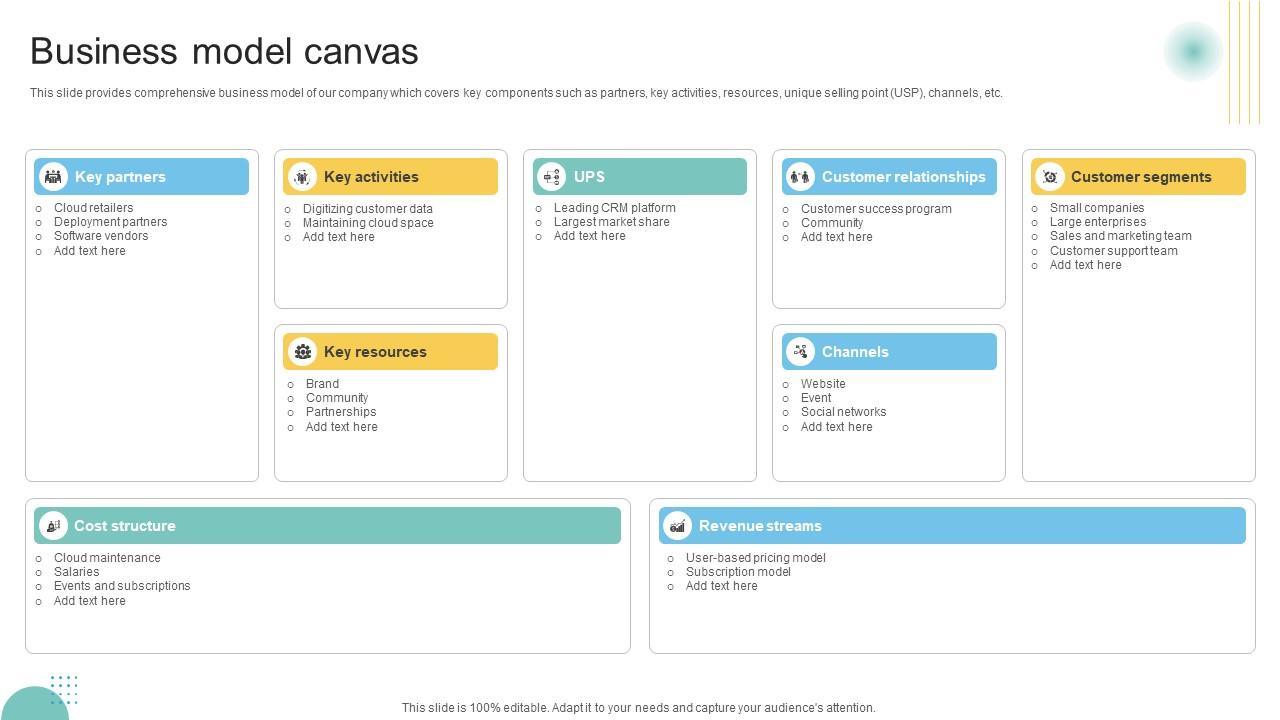Click the Partnerships bullet
This screenshot has width=1280, height=720.
click(x=341, y=412)
